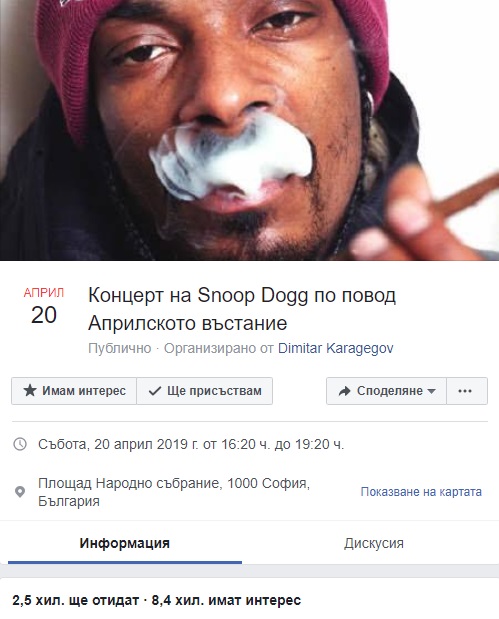The image size is (499, 619).
Task: Switch to the Информация tab
Action: point(125,543)
